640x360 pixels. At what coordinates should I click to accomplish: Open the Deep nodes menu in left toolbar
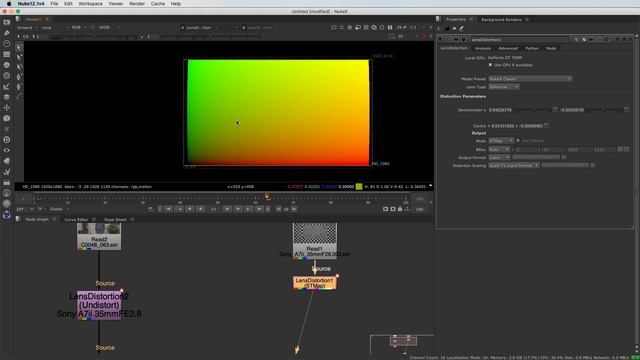[x=7, y=140]
